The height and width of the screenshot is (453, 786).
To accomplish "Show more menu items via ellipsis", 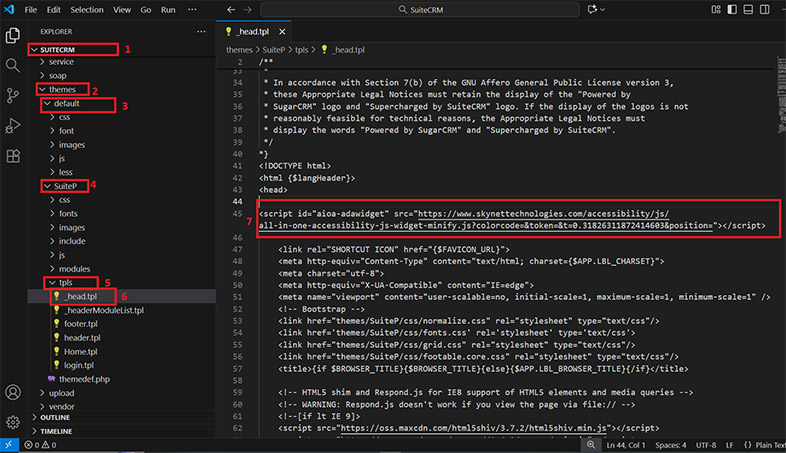I will pyautogui.click(x=192, y=10).
